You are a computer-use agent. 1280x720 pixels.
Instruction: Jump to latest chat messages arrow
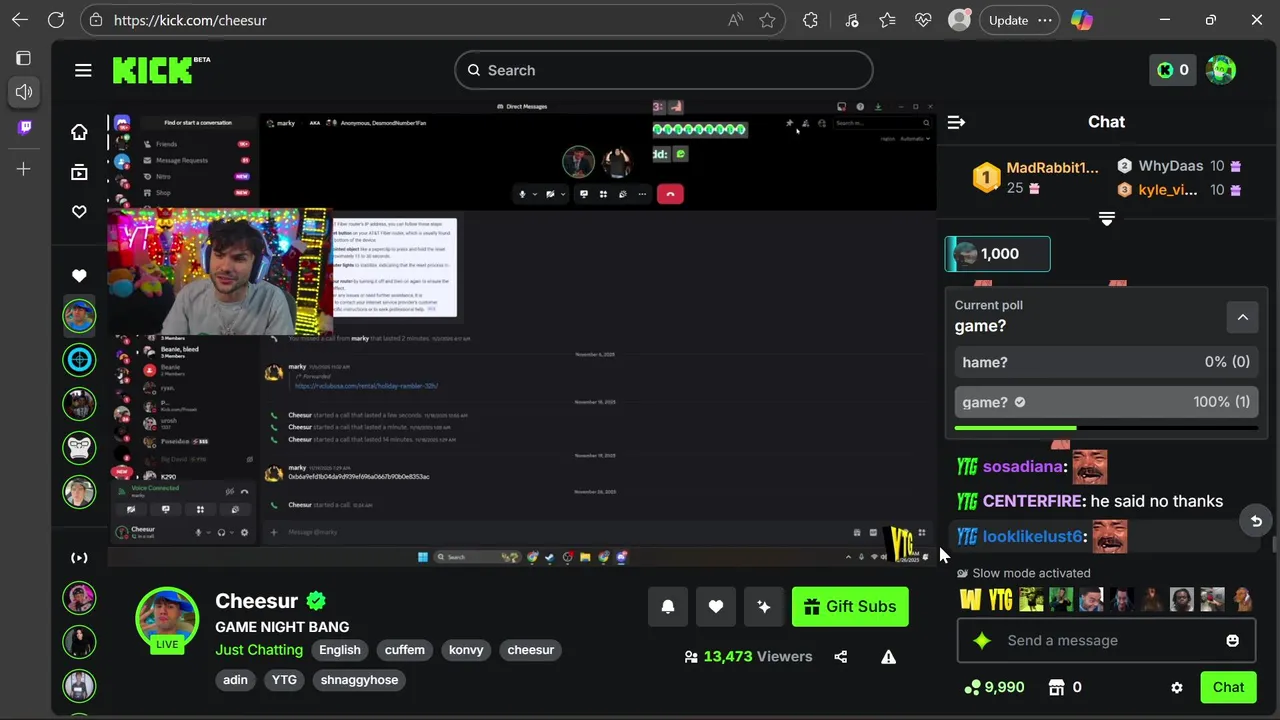pos(1256,520)
